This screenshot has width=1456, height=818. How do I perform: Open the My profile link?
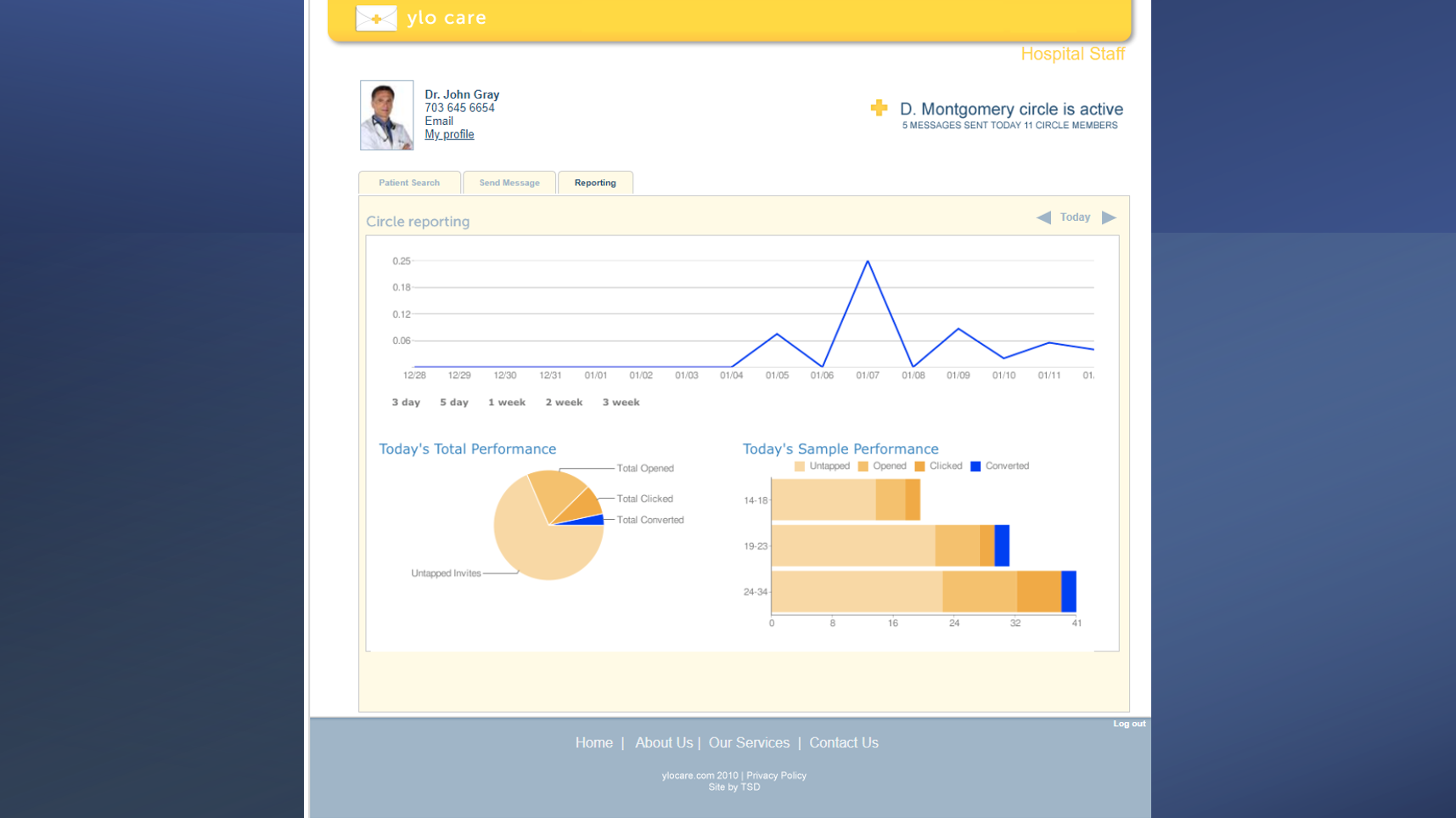[449, 134]
